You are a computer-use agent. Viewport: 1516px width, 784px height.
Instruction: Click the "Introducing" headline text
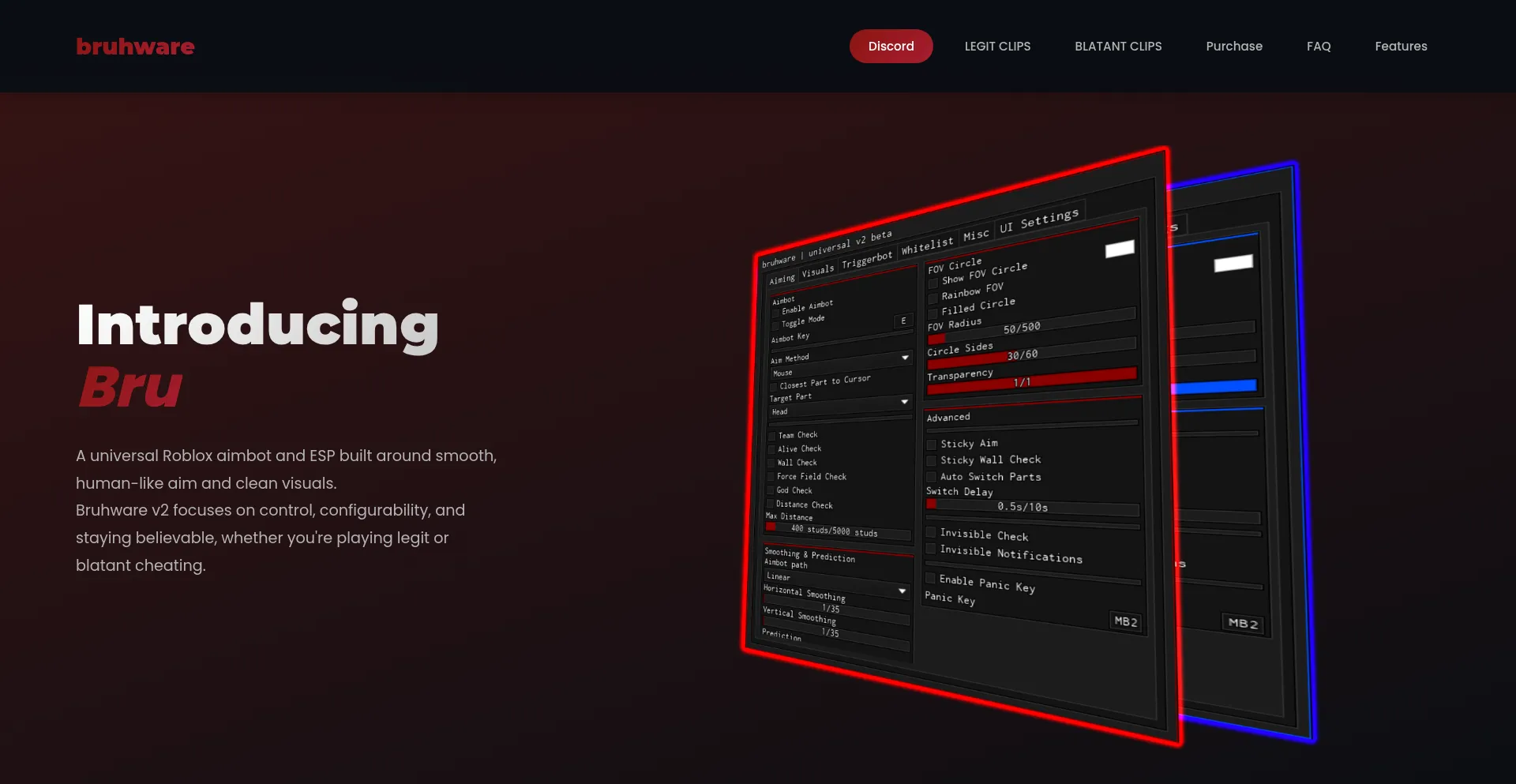(257, 325)
